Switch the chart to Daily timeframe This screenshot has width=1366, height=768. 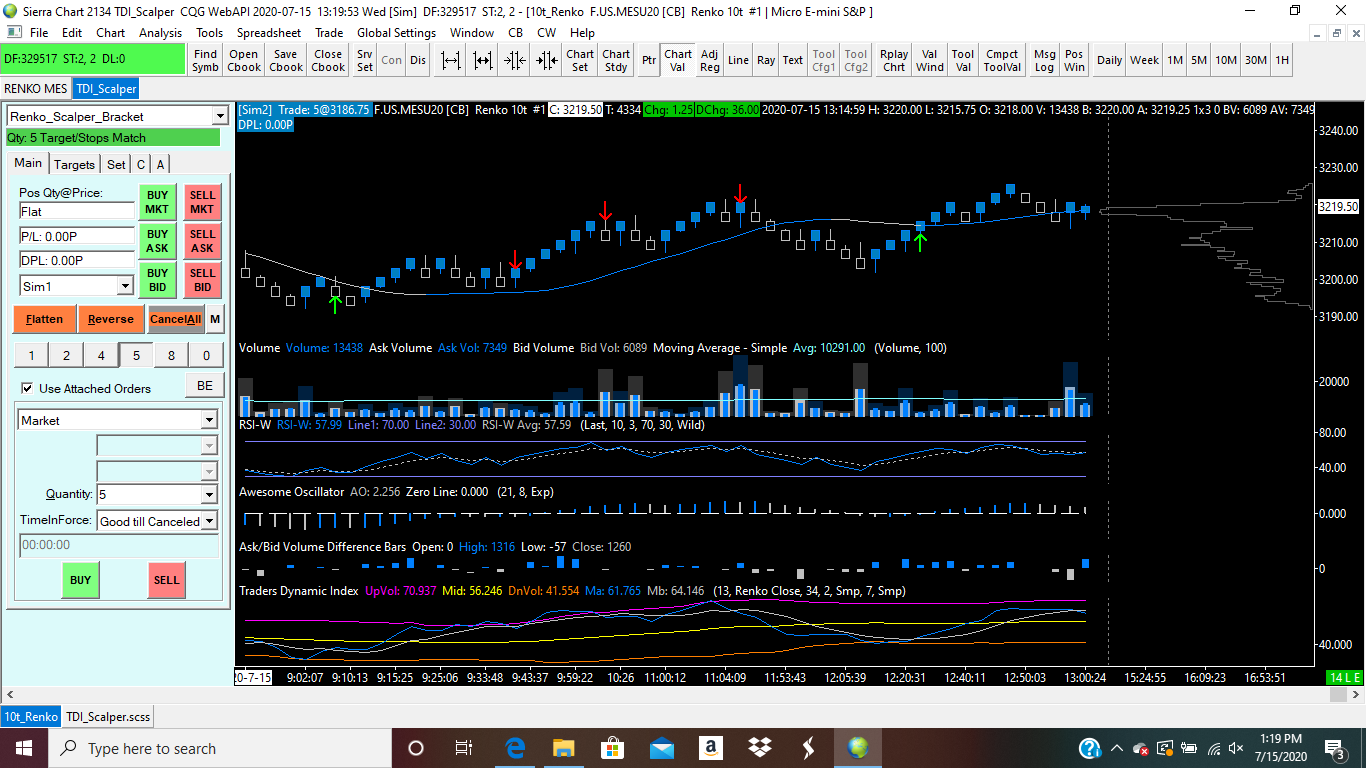click(1109, 60)
